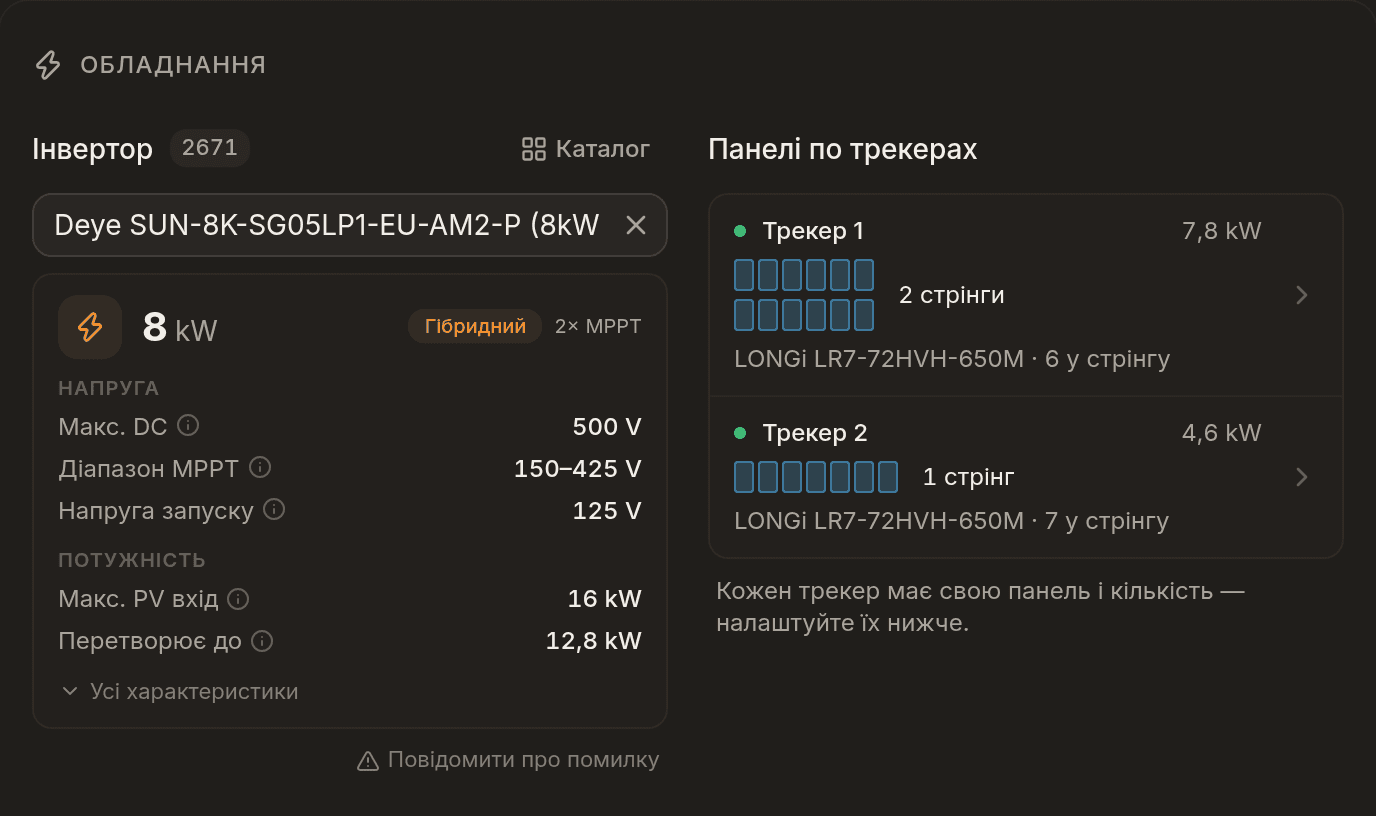Click LONGi LR7-72HVH-650M · 6 у стрінгу
The image size is (1376, 816).
[952, 358]
